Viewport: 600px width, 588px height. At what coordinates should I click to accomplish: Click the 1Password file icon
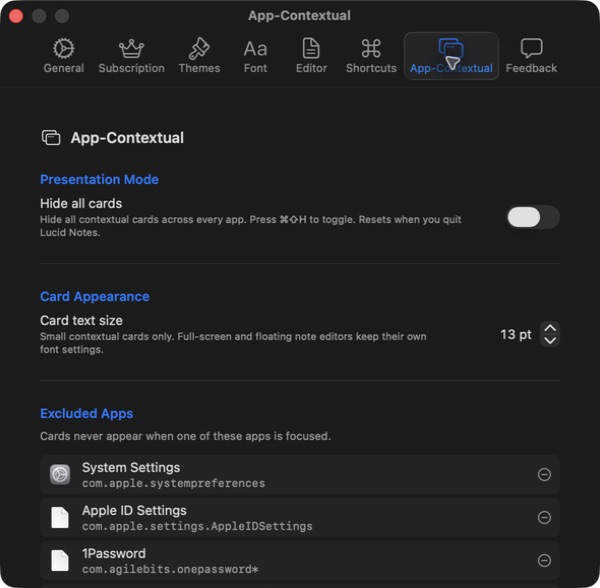click(60, 560)
